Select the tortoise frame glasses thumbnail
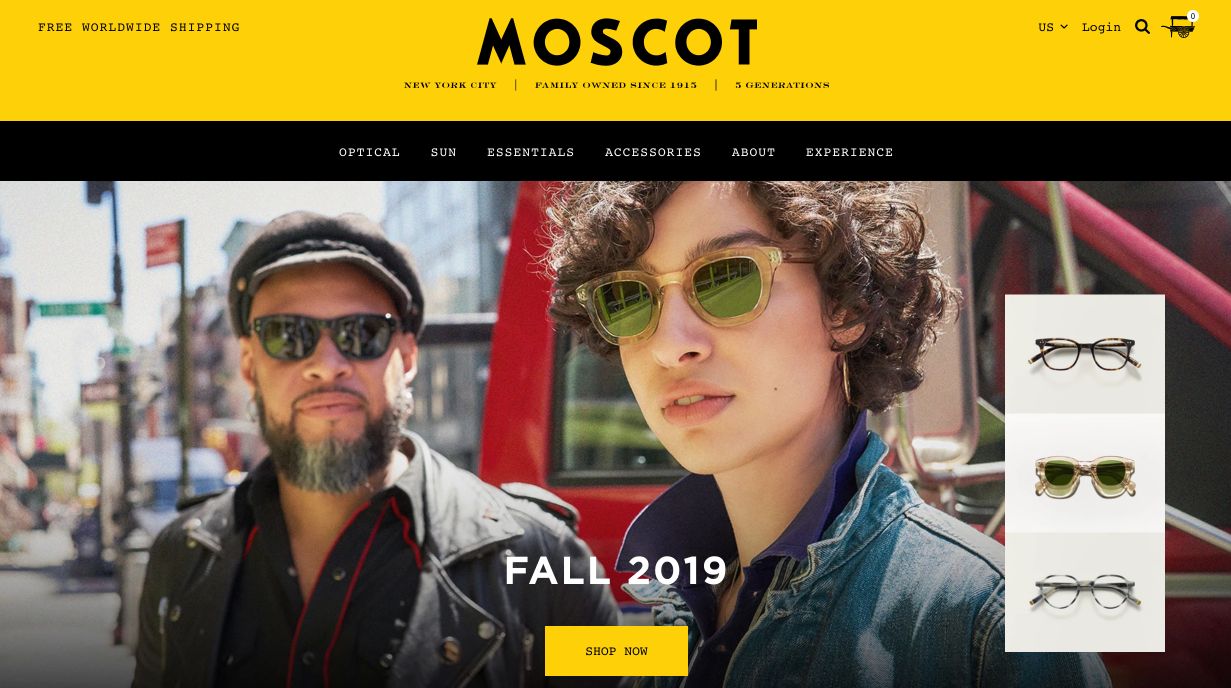Viewport: 1231px width, 688px height. (1085, 354)
